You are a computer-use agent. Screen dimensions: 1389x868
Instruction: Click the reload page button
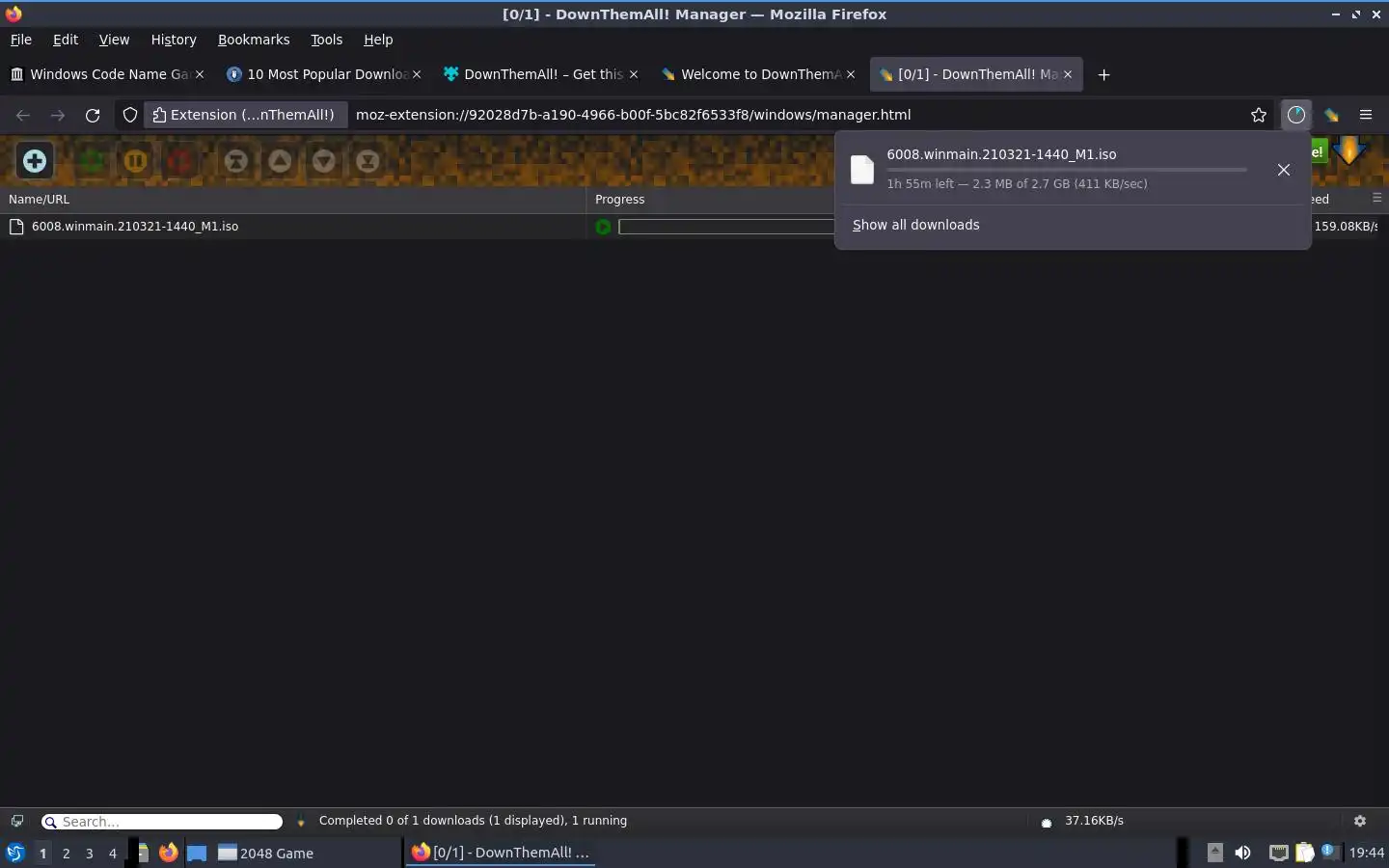click(93, 115)
